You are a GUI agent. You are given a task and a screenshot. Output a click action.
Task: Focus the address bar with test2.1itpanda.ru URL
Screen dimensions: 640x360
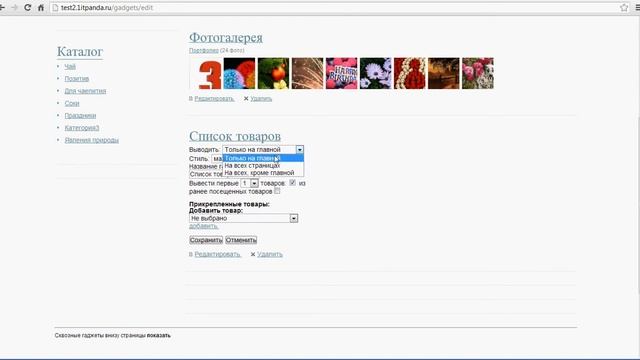coord(335,7)
